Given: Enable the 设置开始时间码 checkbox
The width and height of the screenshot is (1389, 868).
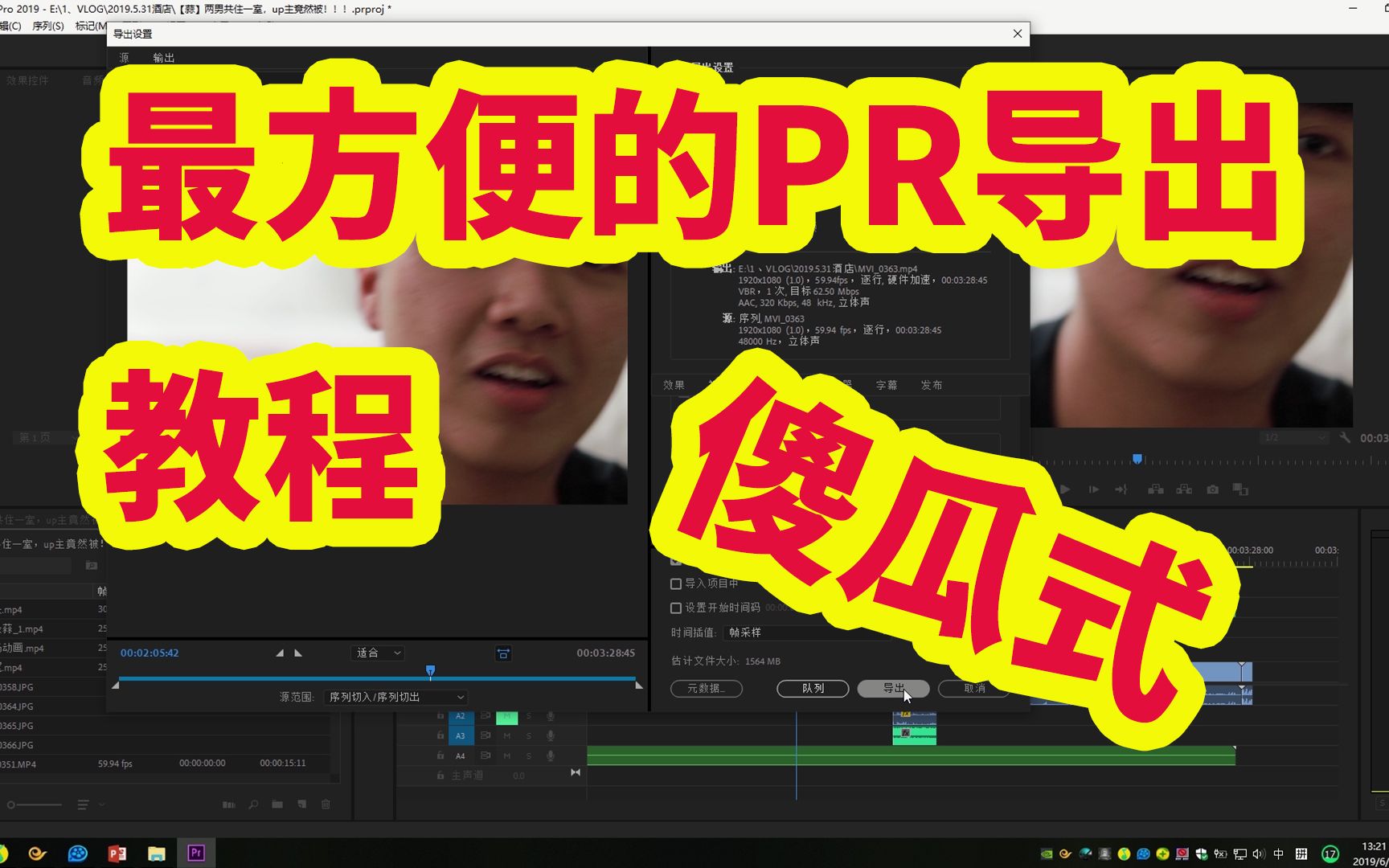Looking at the screenshot, I should click(676, 608).
